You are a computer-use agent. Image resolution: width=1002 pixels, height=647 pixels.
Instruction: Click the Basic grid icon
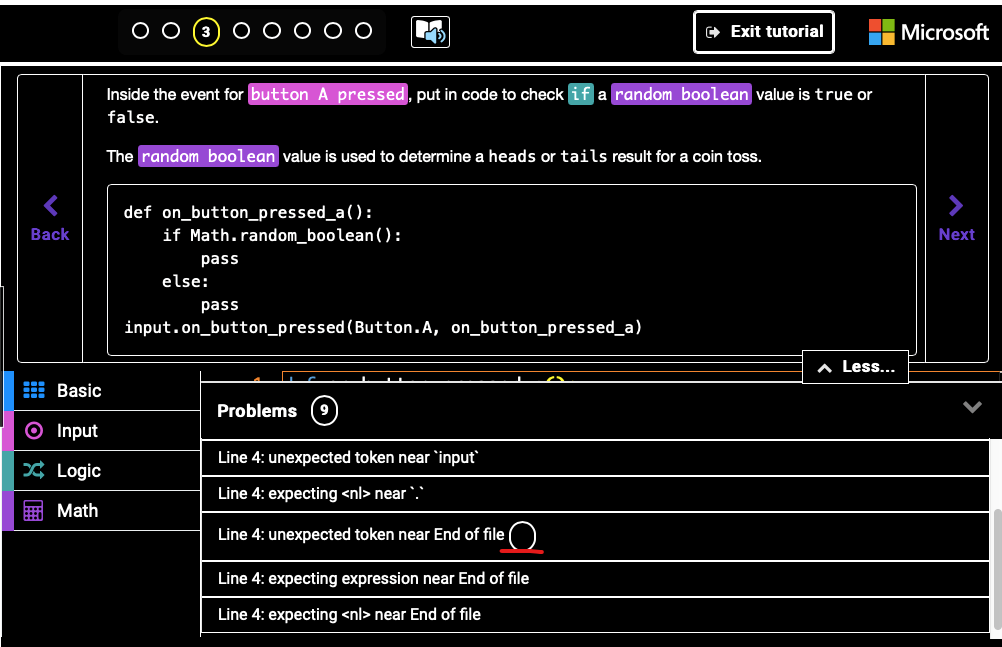click(x=34, y=390)
